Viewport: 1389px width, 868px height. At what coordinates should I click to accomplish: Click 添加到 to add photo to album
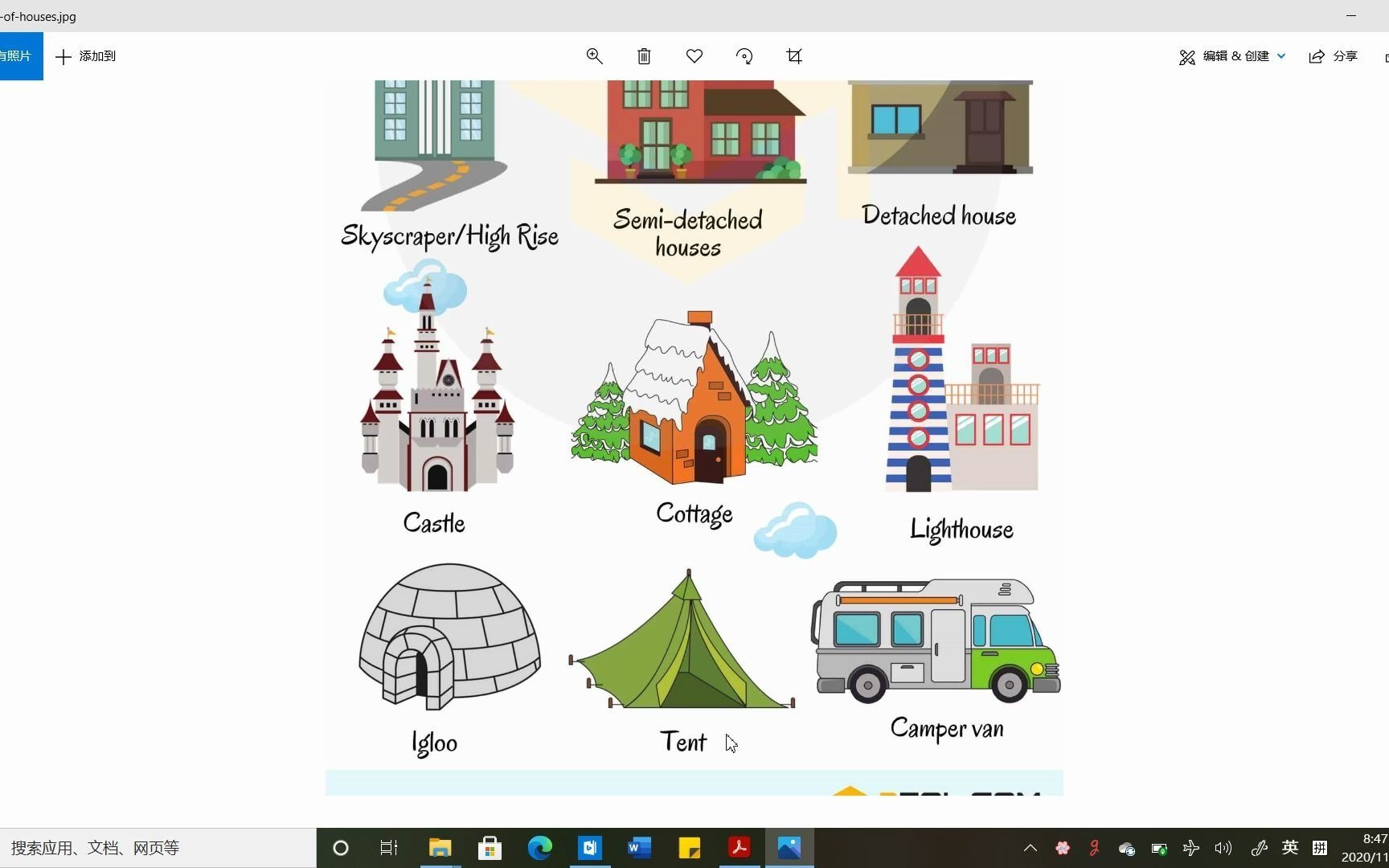pos(86,56)
